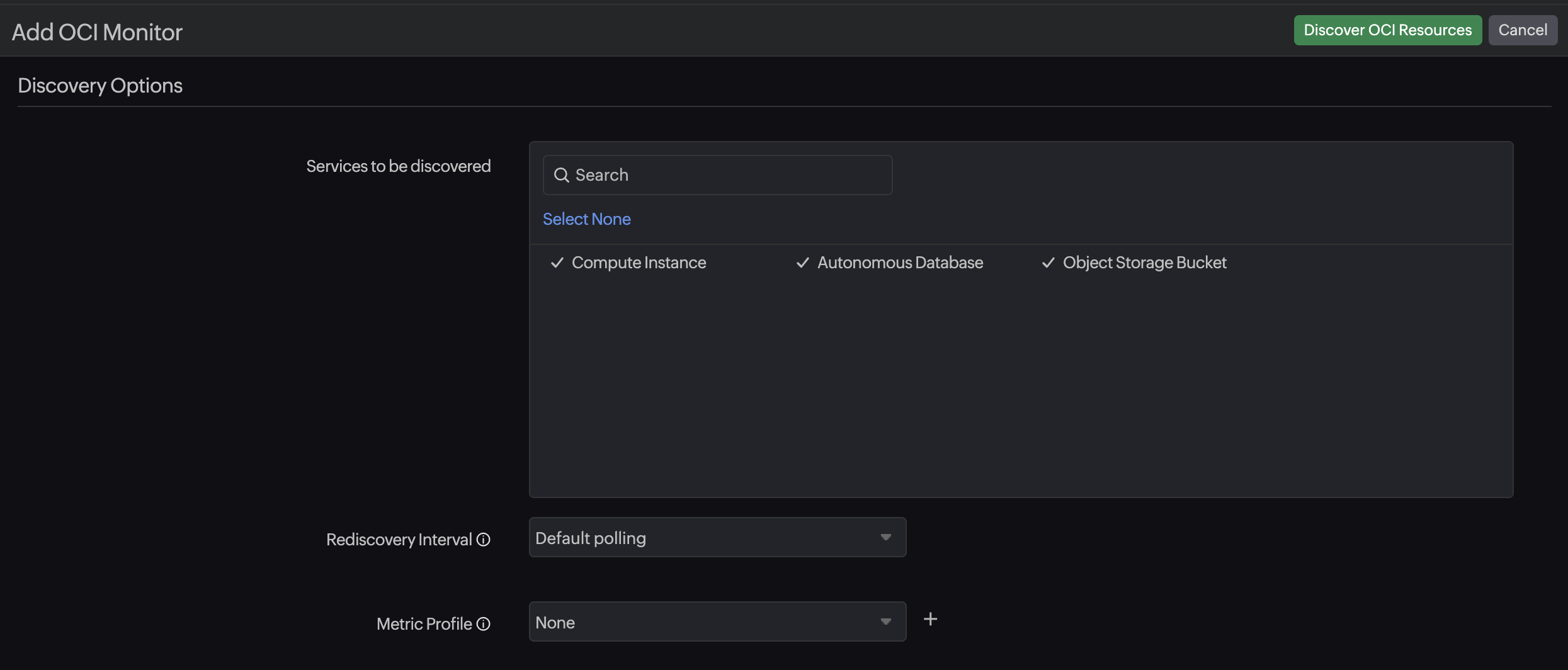Click the Select None link
Viewport: 1568px width, 670px height.
click(586, 219)
